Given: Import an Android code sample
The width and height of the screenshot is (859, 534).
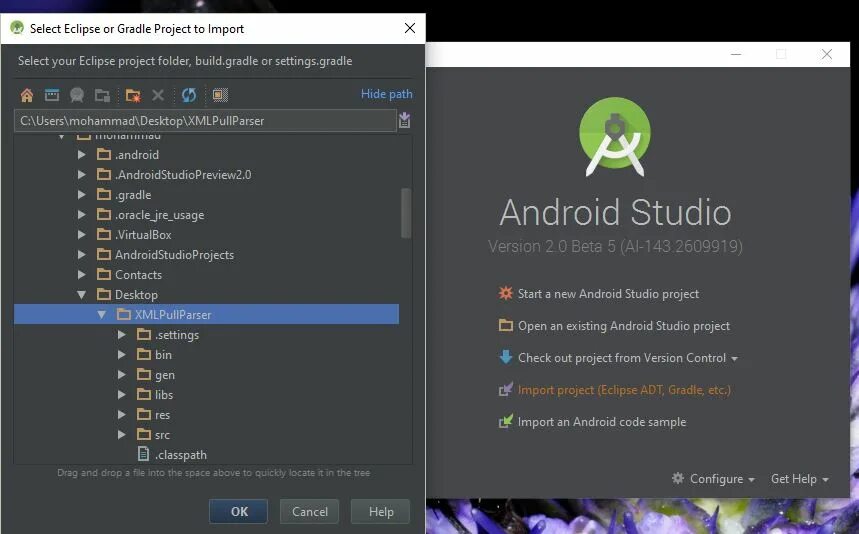Looking at the screenshot, I should click(602, 422).
